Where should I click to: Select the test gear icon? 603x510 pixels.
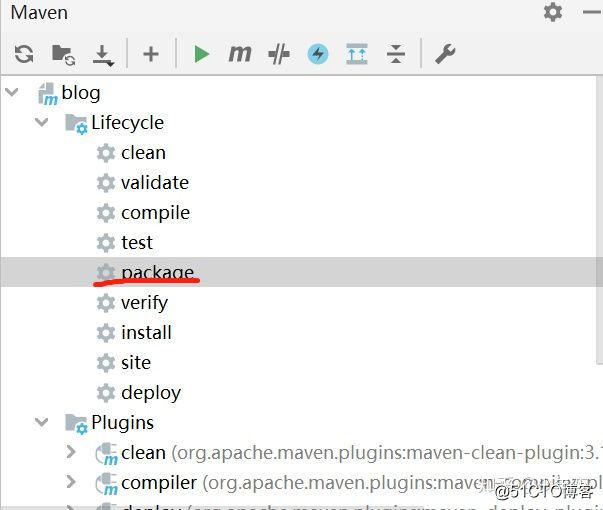tap(106, 243)
